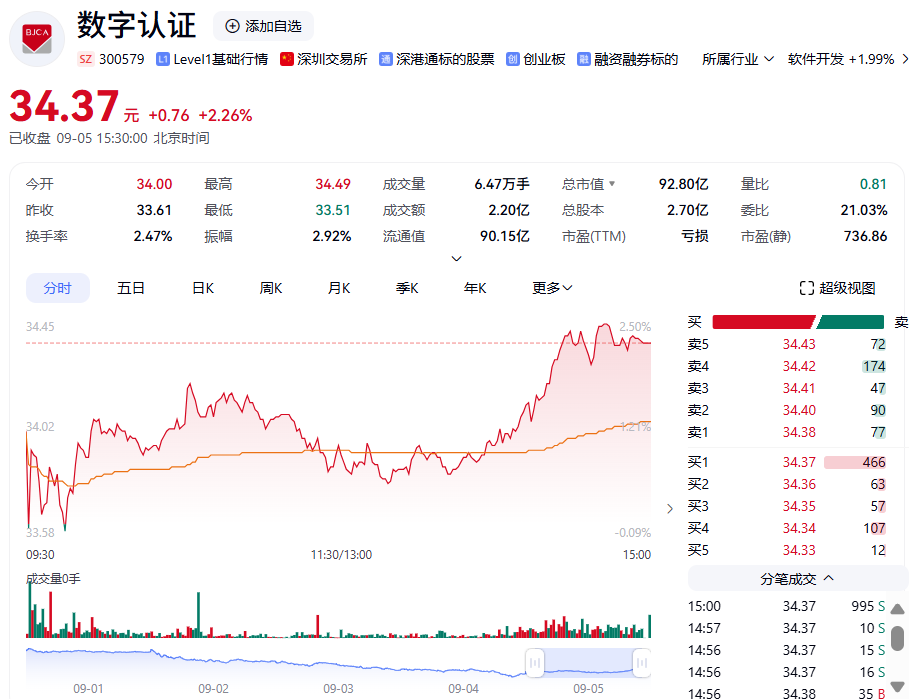Open the 总市值 dropdown arrow
The image size is (913, 699).
pyautogui.click(x=612, y=184)
